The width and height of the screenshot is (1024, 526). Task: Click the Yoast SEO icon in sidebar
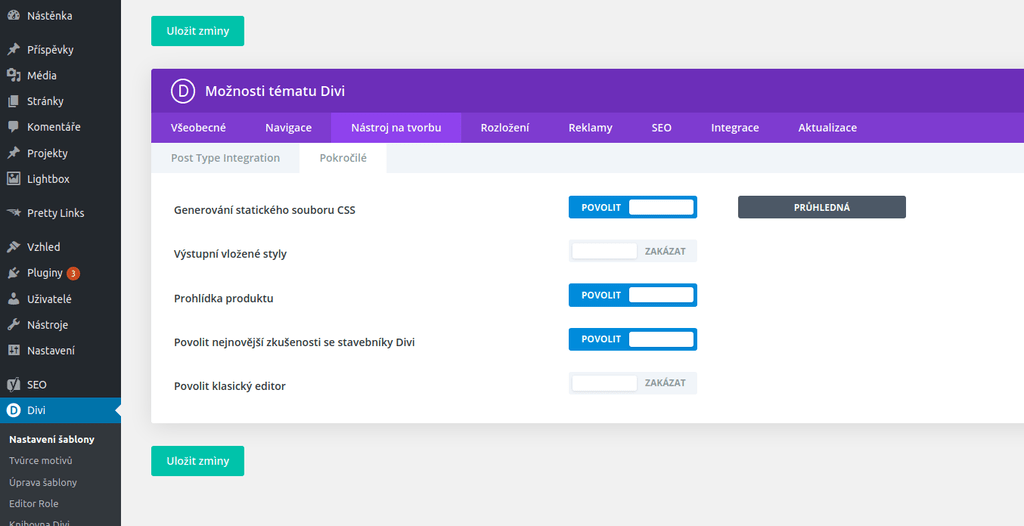[x=13, y=384]
